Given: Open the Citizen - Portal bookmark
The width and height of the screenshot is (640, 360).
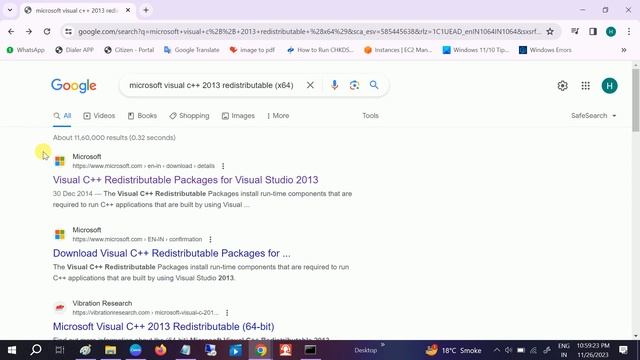Looking at the screenshot, I should pos(129,50).
